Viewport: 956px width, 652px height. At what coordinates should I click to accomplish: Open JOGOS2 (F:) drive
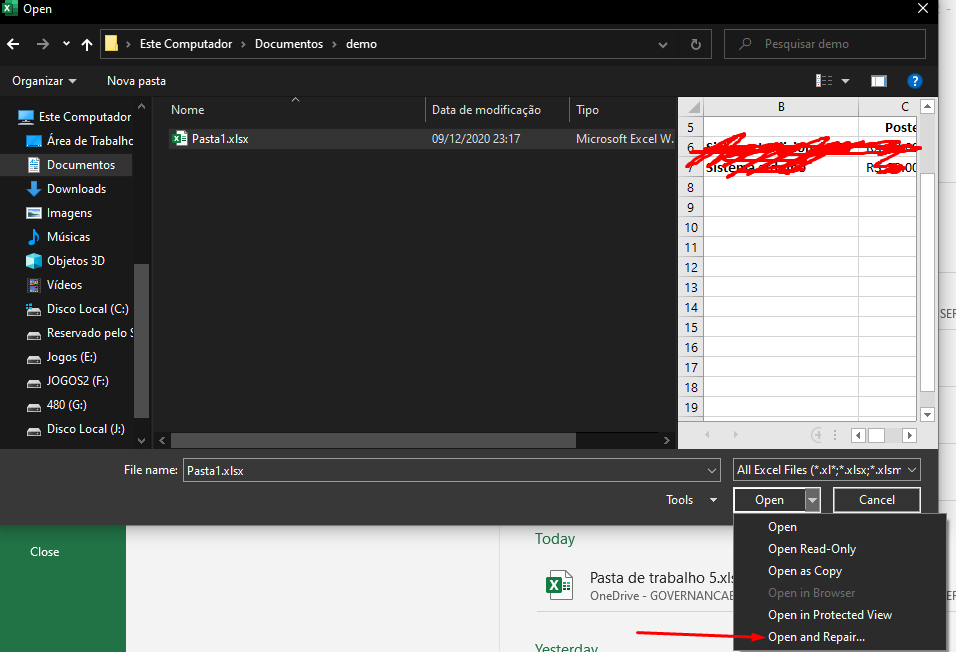pyautogui.click(x=67, y=381)
